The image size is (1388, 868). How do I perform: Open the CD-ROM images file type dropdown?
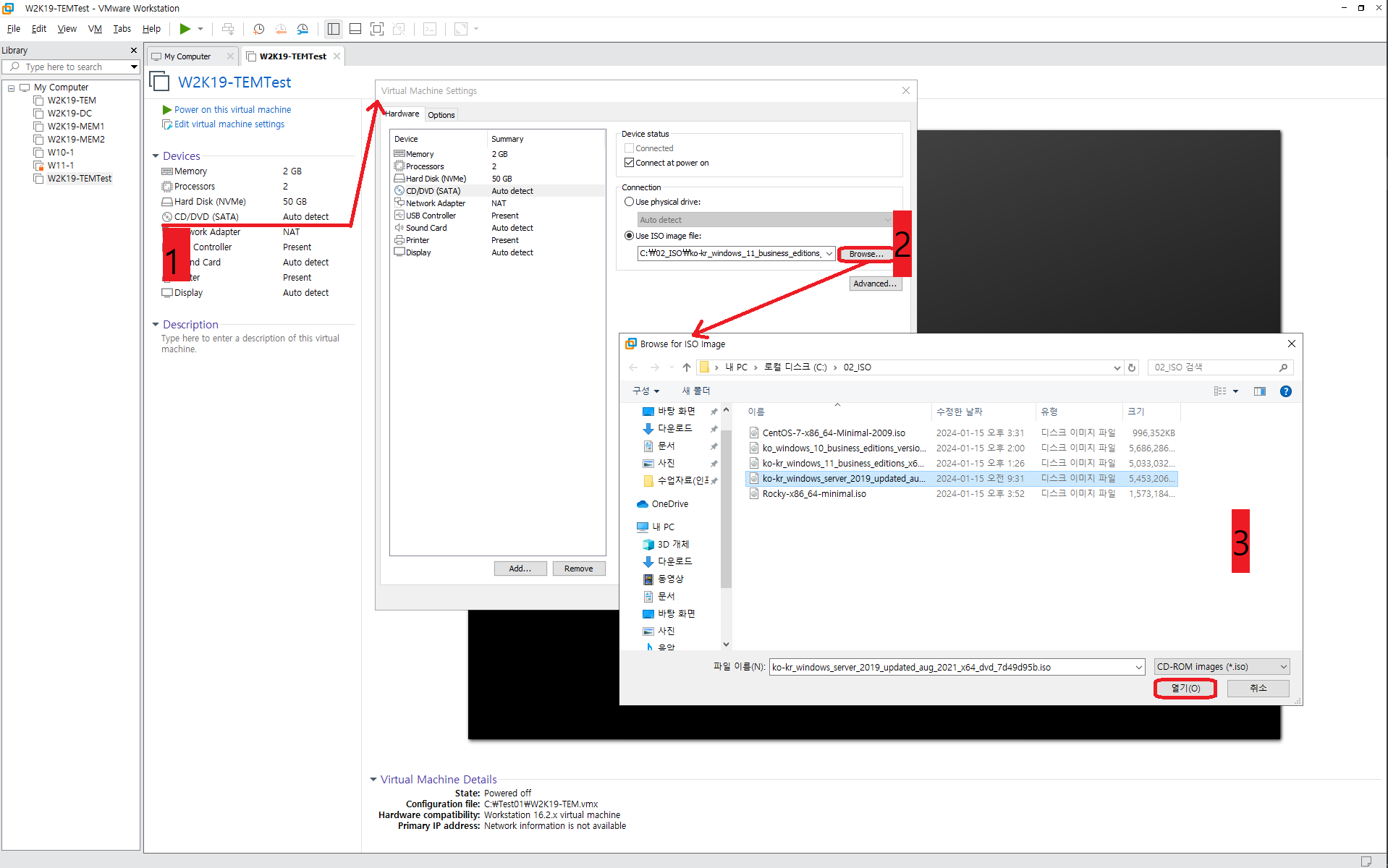pyautogui.click(x=1222, y=667)
